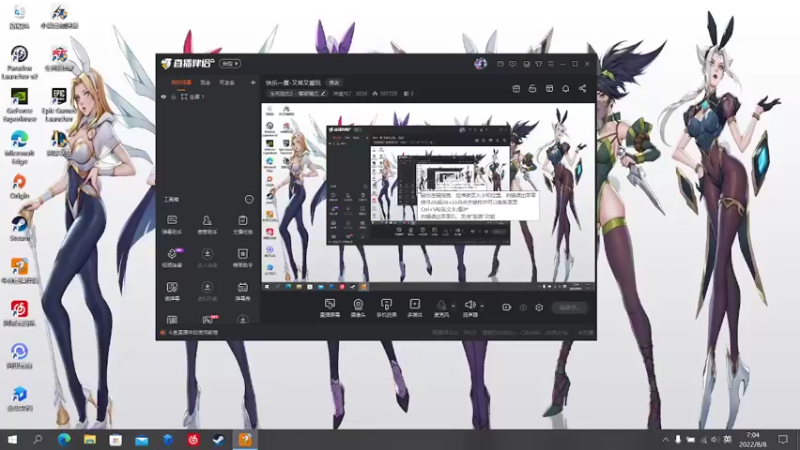Open settings gear in bottom bar
800x450 pixels.
539,308
